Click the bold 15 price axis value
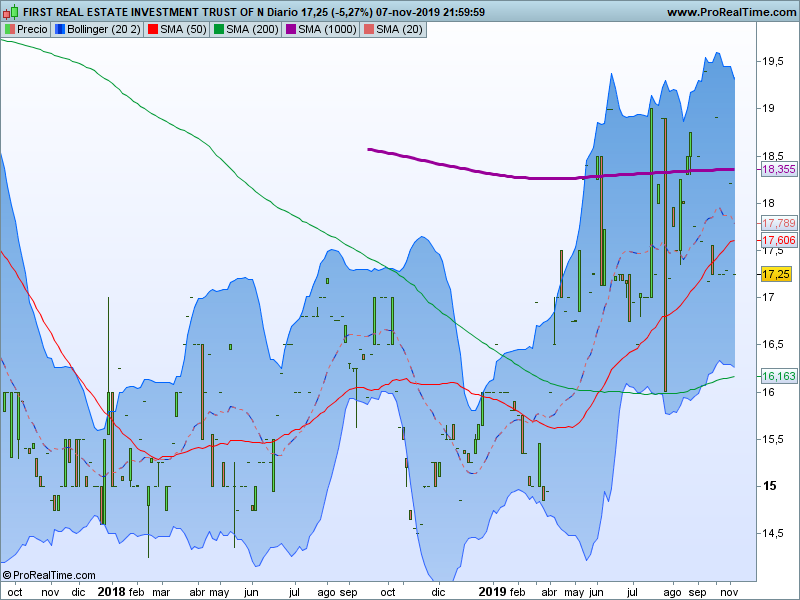Viewport: 800px width, 600px height. click(x=769, y=486)
